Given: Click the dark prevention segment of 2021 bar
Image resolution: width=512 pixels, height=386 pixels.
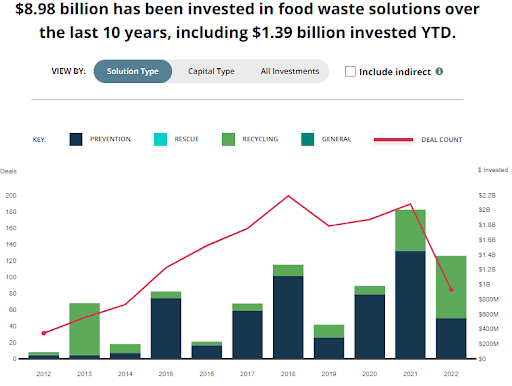Looking at the screenshot, I should click(x=410, y=305).
